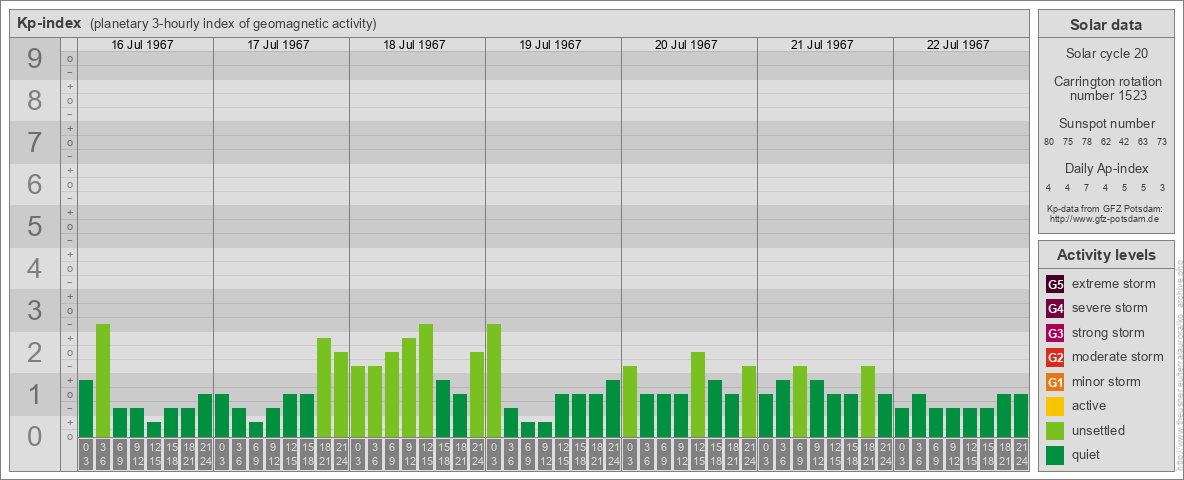
Task: Click the G5 extreme storm color swatch
Action: [x=1055, y=285]
